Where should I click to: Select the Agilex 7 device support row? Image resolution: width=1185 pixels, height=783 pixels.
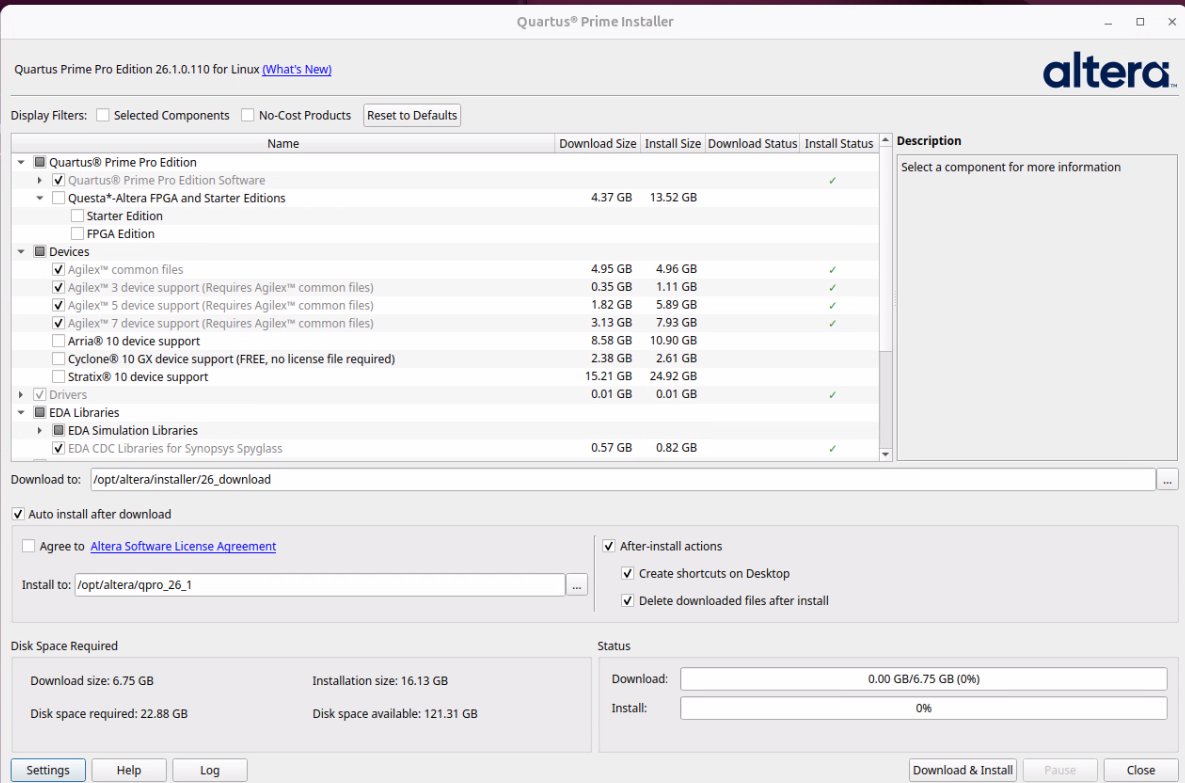point(445,323)
